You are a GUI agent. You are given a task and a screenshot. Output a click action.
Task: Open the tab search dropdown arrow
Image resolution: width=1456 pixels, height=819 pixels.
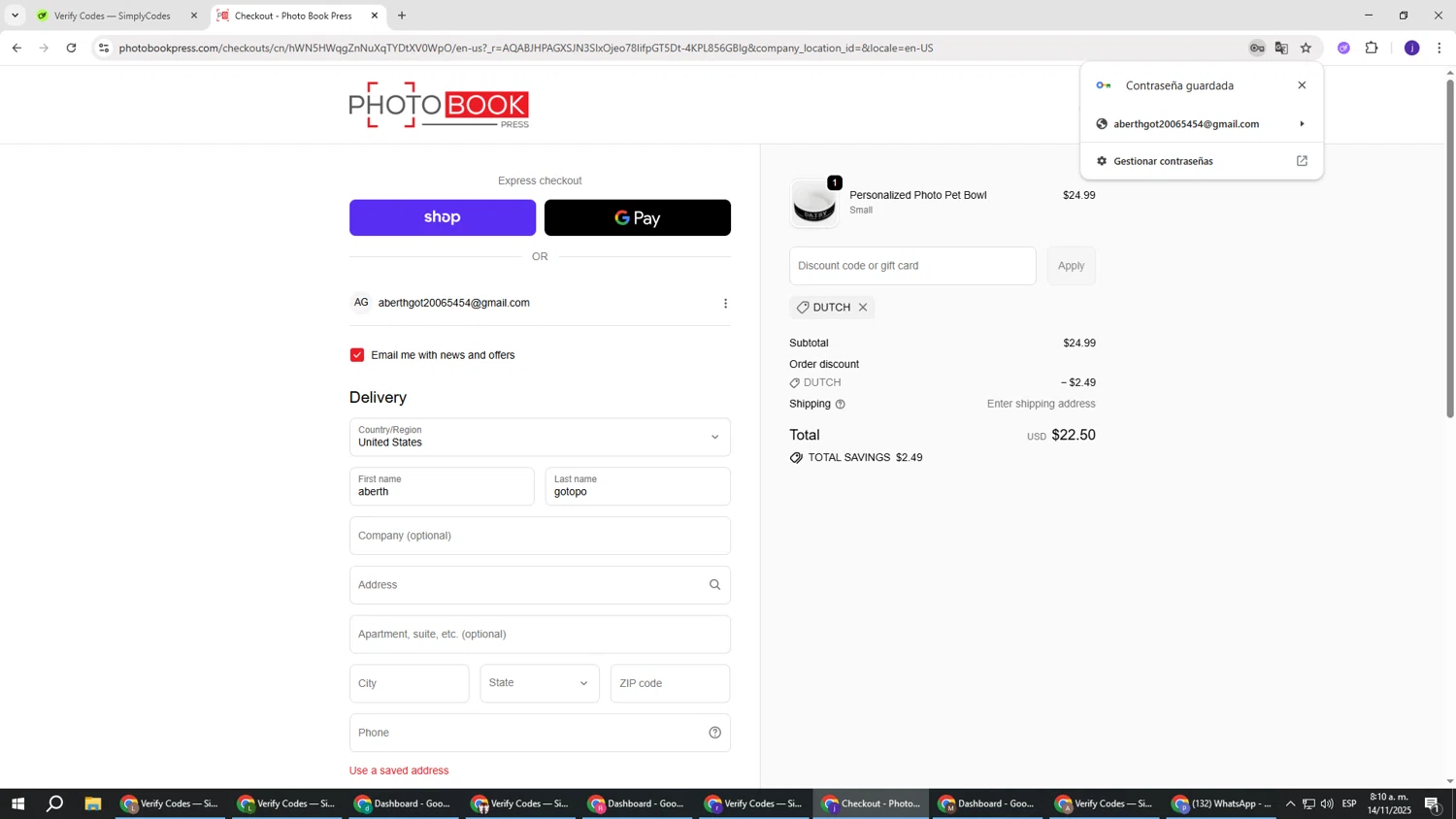point(15,16)
